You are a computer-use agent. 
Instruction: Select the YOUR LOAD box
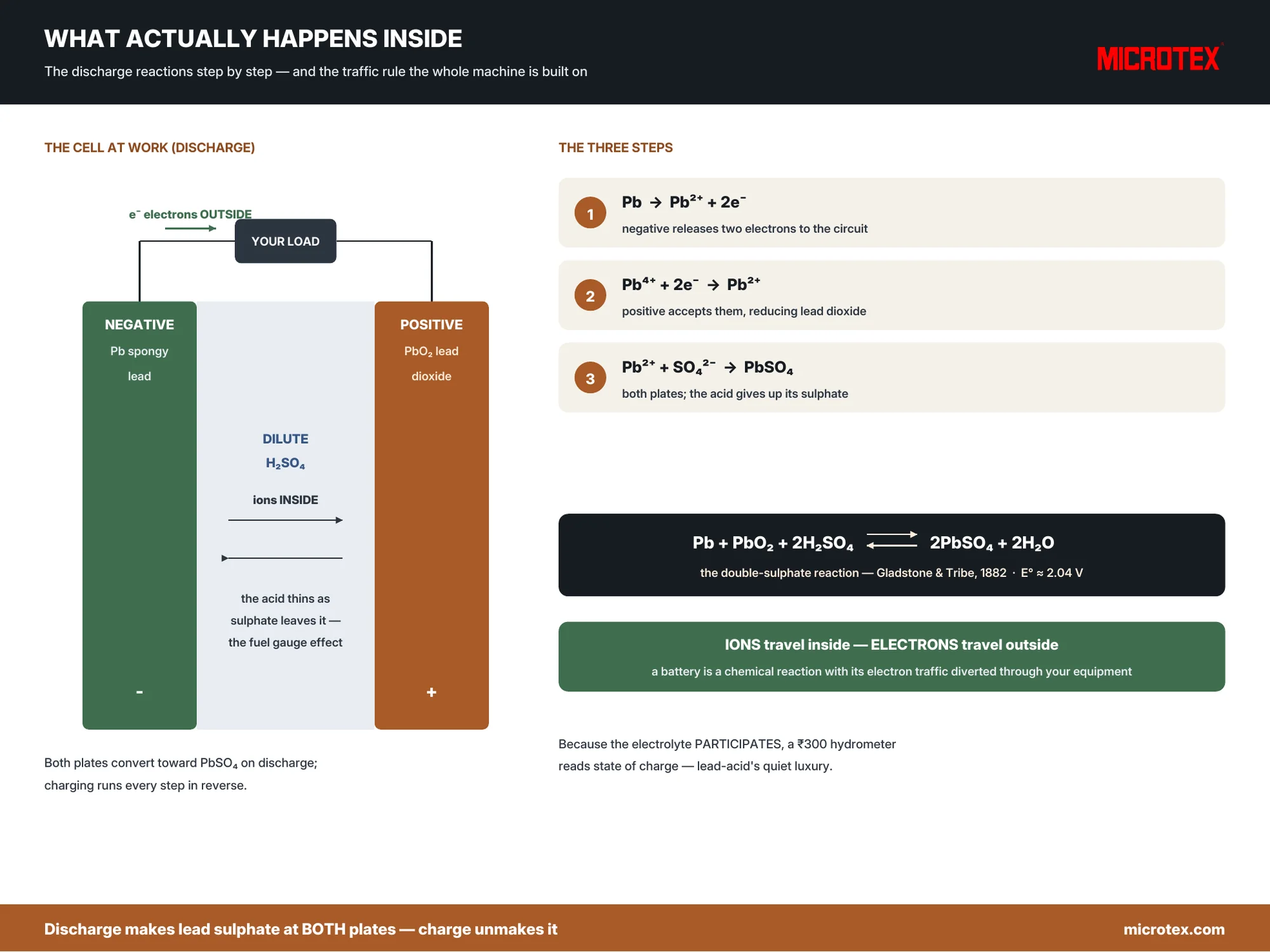[x=285, y=241]
